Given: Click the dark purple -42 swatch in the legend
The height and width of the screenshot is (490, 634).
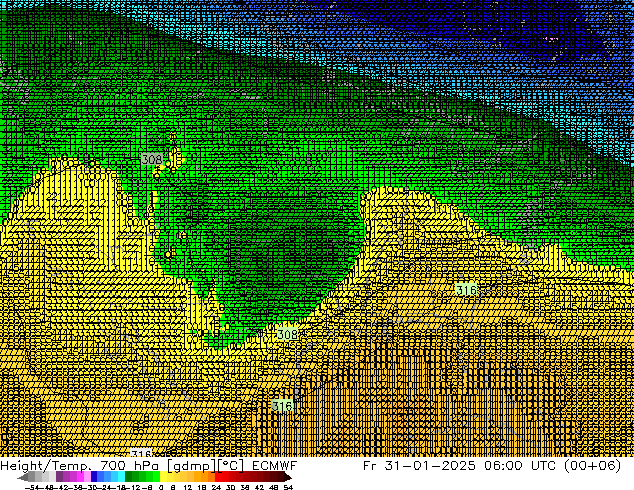Looking at the screenshot, I should coord(59,476).
